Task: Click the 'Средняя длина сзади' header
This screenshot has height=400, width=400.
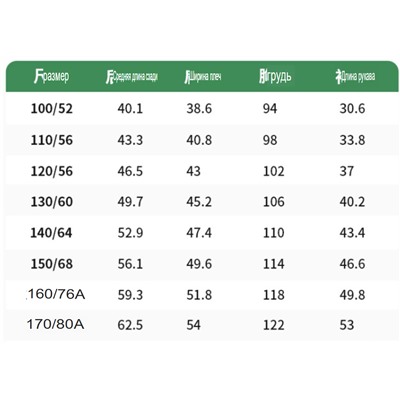Action: coord(132,77)
